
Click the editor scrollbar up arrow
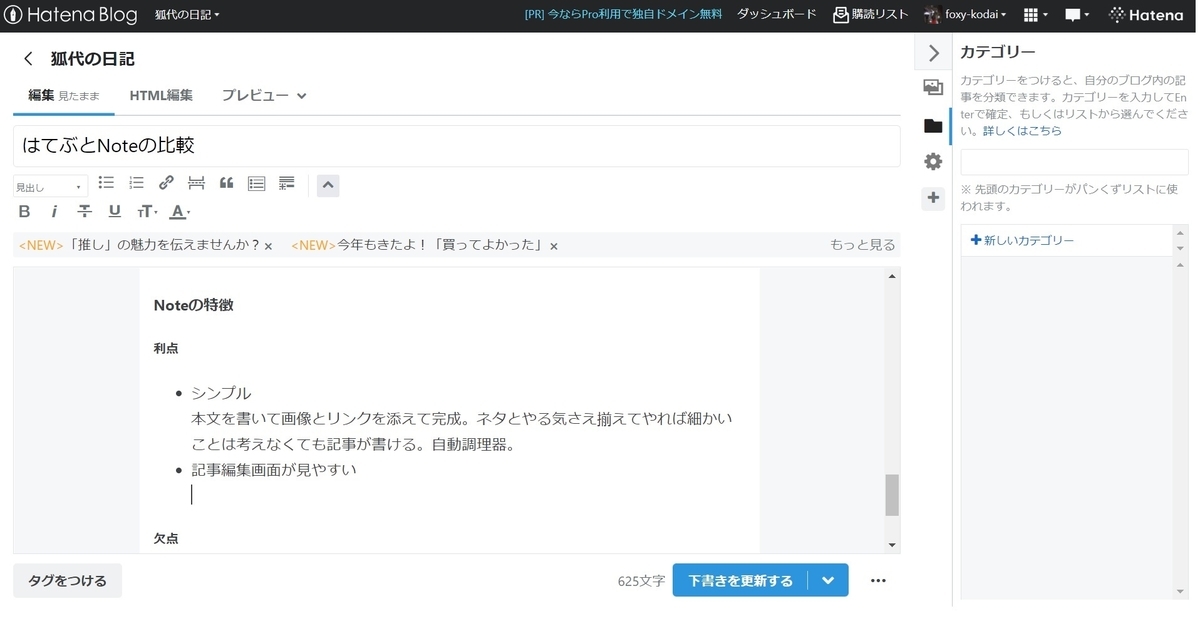click(892, 275)
